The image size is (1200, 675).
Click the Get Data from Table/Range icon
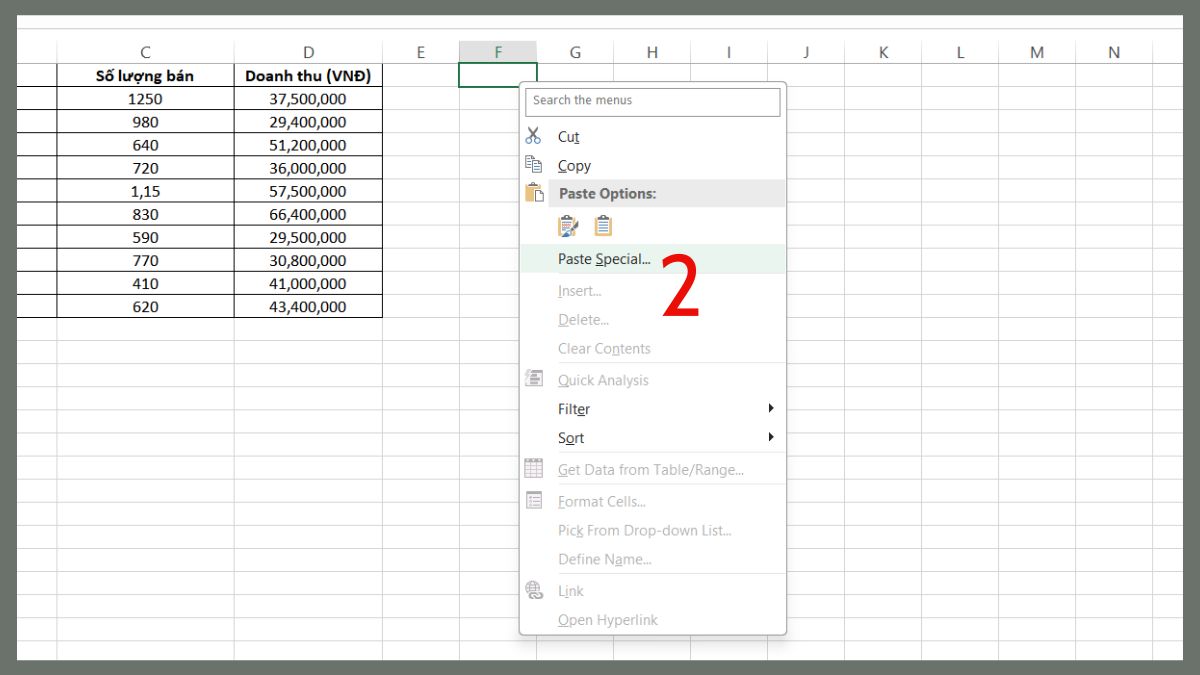(533, 468)
